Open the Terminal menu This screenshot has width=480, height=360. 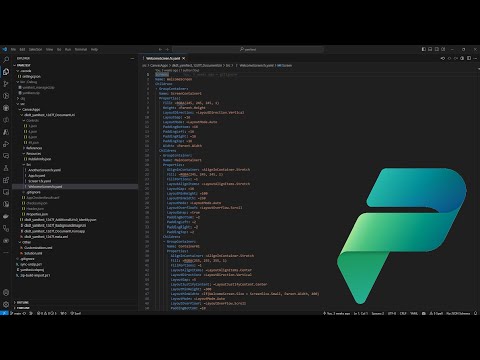(x=81, y=49)
